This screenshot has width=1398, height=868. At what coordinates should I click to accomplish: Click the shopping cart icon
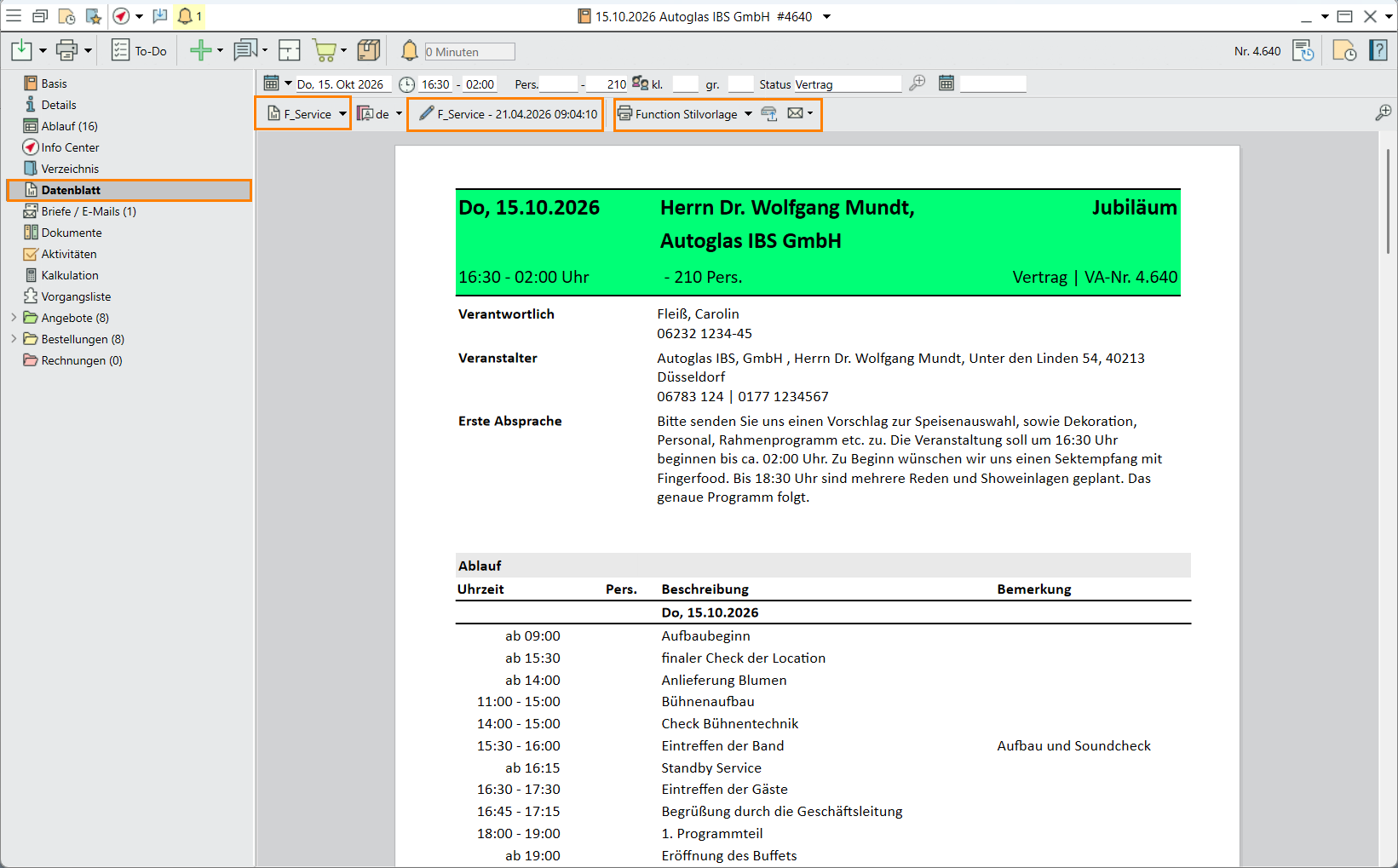coord(325,51)
